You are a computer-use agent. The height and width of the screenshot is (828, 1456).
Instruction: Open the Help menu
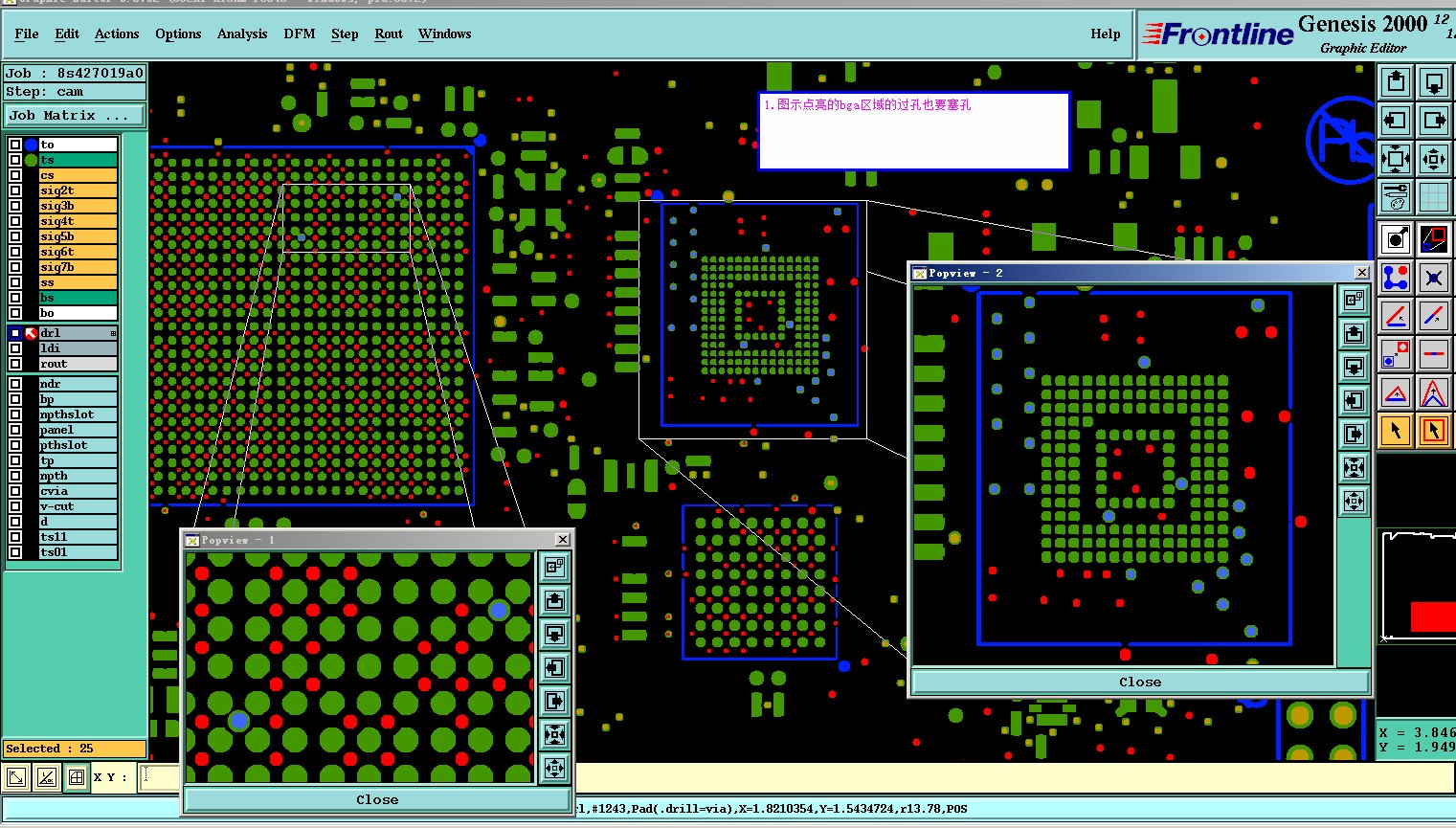(x=1106, y=34)
